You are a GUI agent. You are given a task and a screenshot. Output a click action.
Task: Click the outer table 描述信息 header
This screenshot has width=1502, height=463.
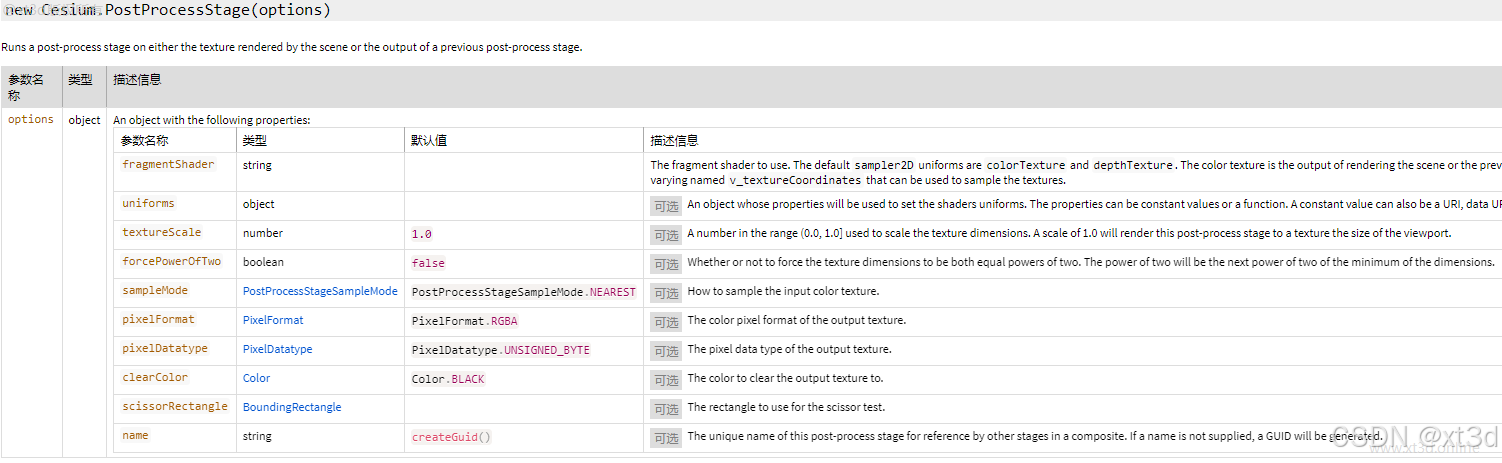click(137, 80)
